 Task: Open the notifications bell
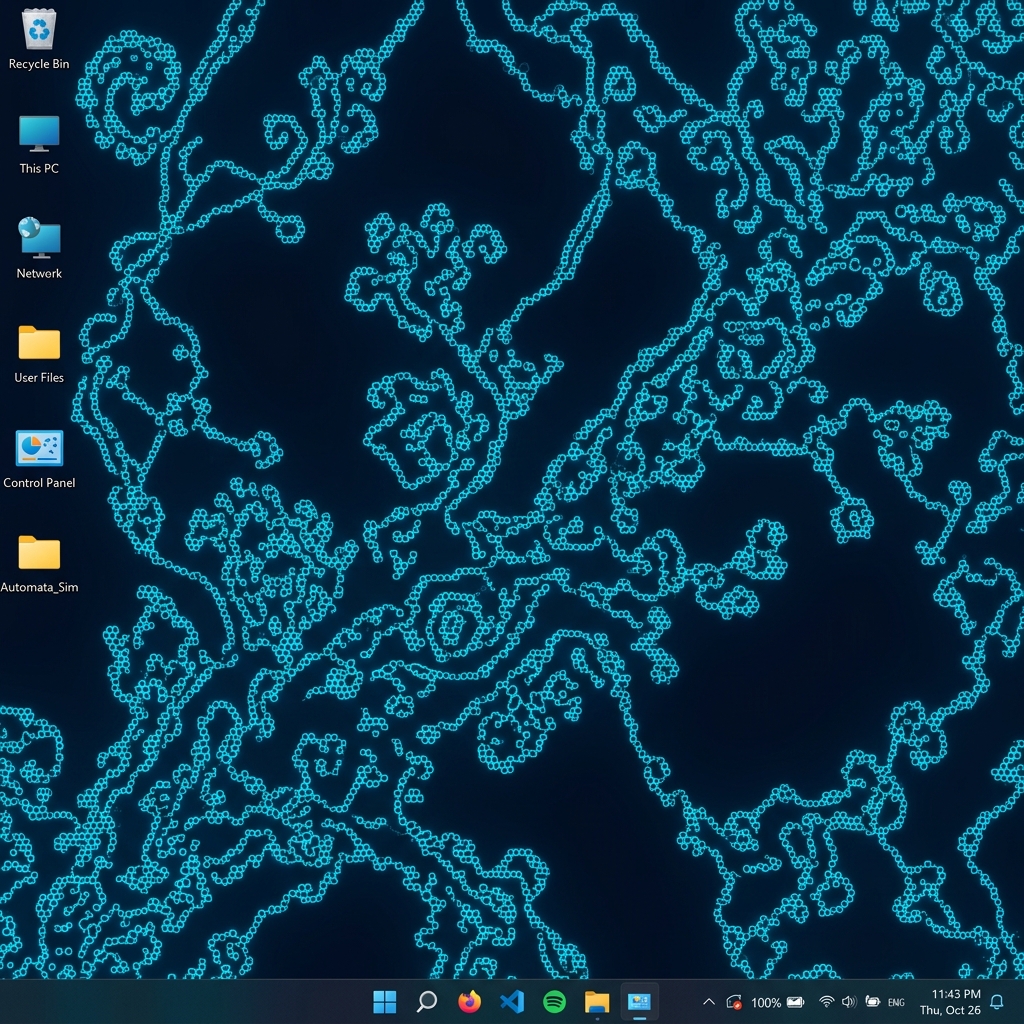[x=997, y=1002]
